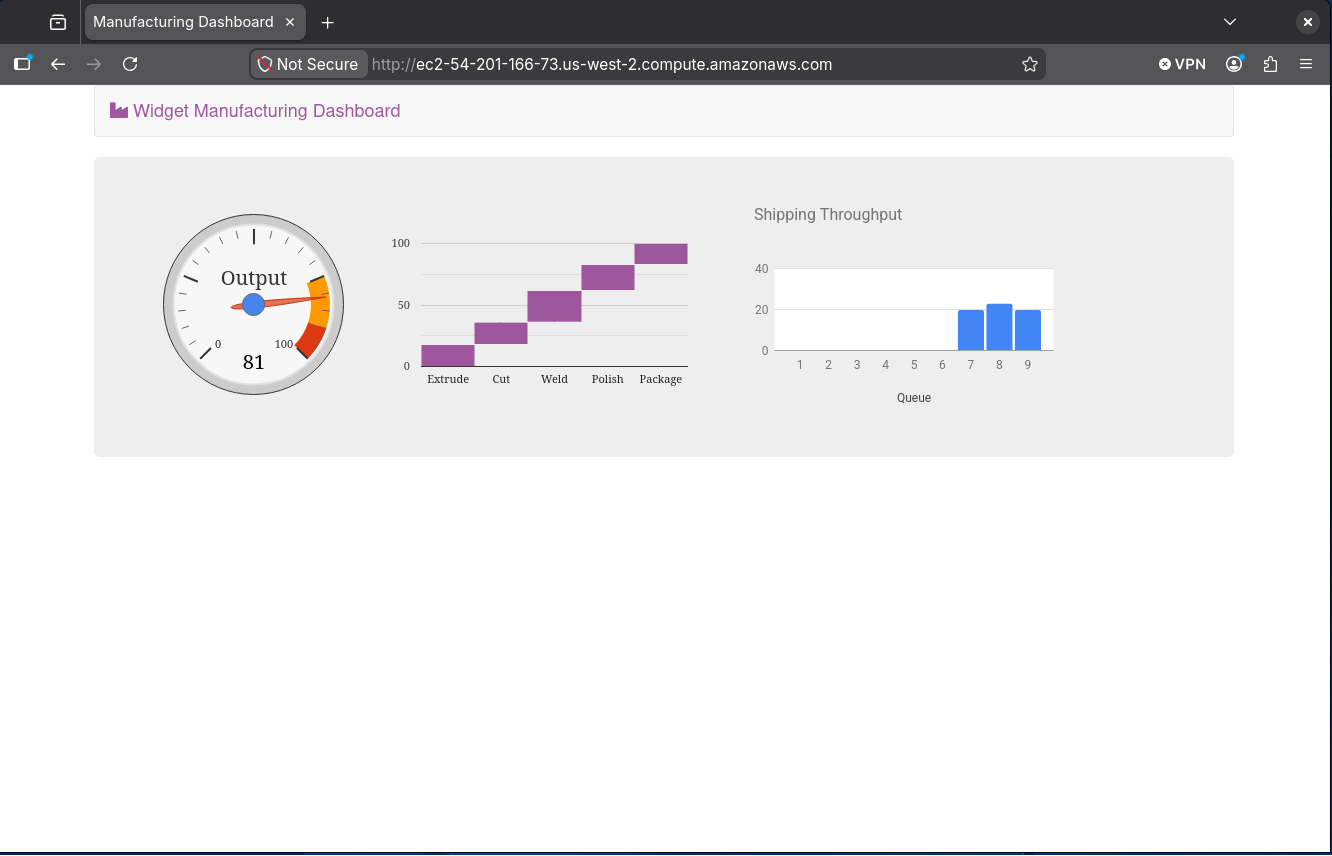Open the extensions puzzle icon
The width and height of the screenshot is (1332, 856).
1270,64
